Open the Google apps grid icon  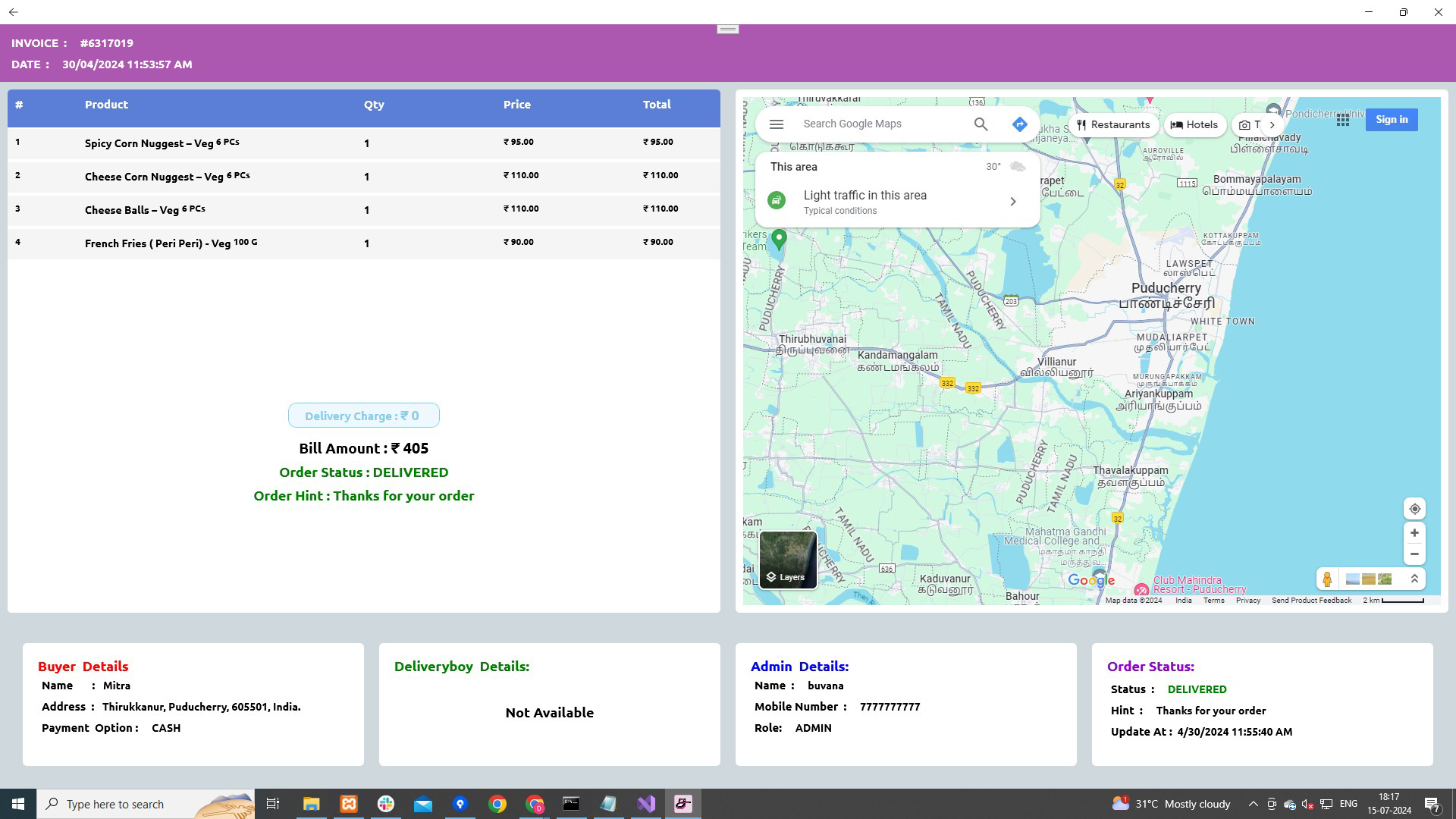(x=1342, y=120)
